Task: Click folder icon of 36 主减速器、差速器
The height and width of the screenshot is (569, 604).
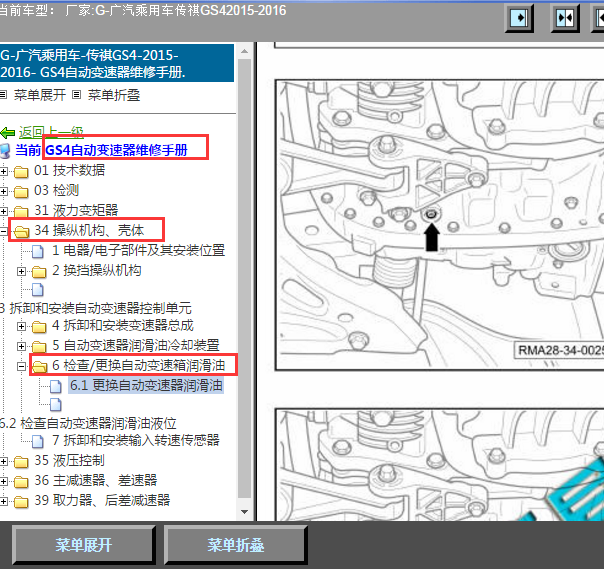Action: pos(21,482)
